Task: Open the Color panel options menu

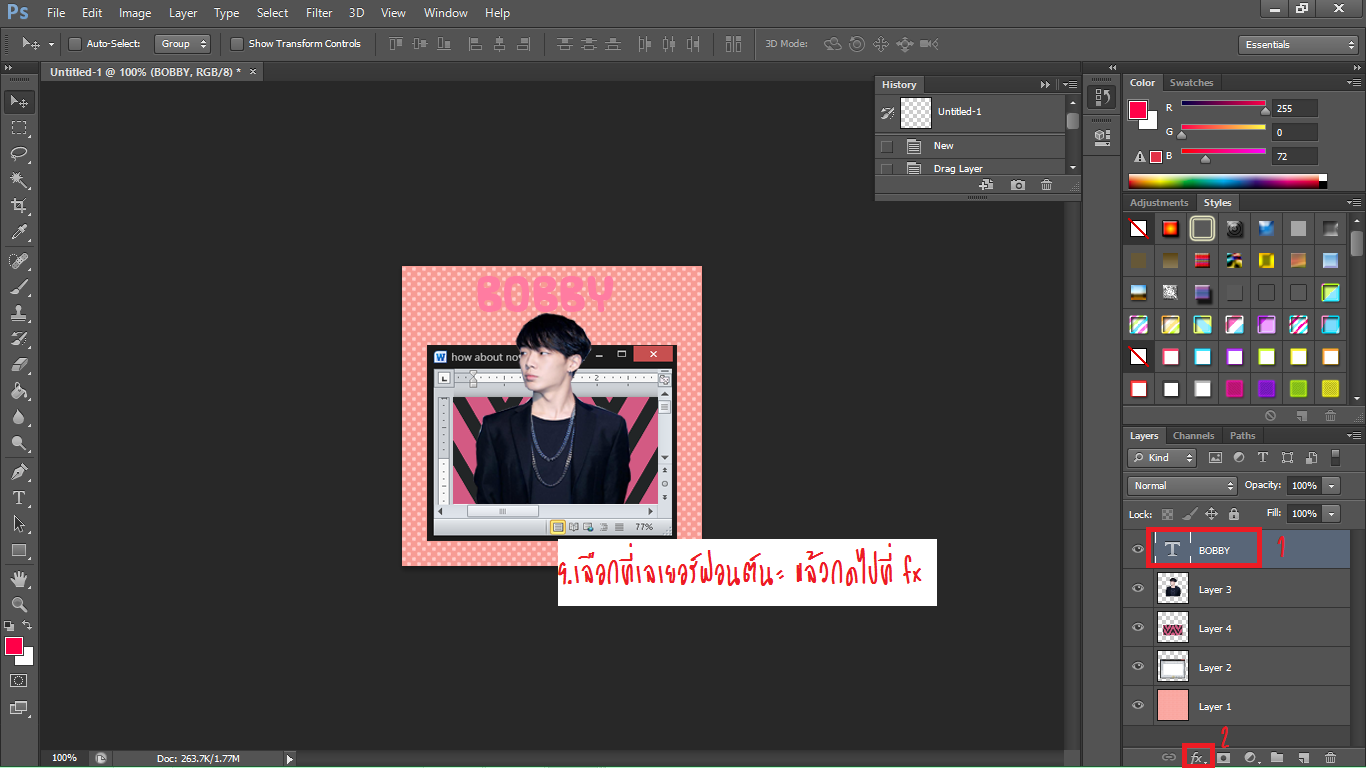Action: pos(1354,83)
